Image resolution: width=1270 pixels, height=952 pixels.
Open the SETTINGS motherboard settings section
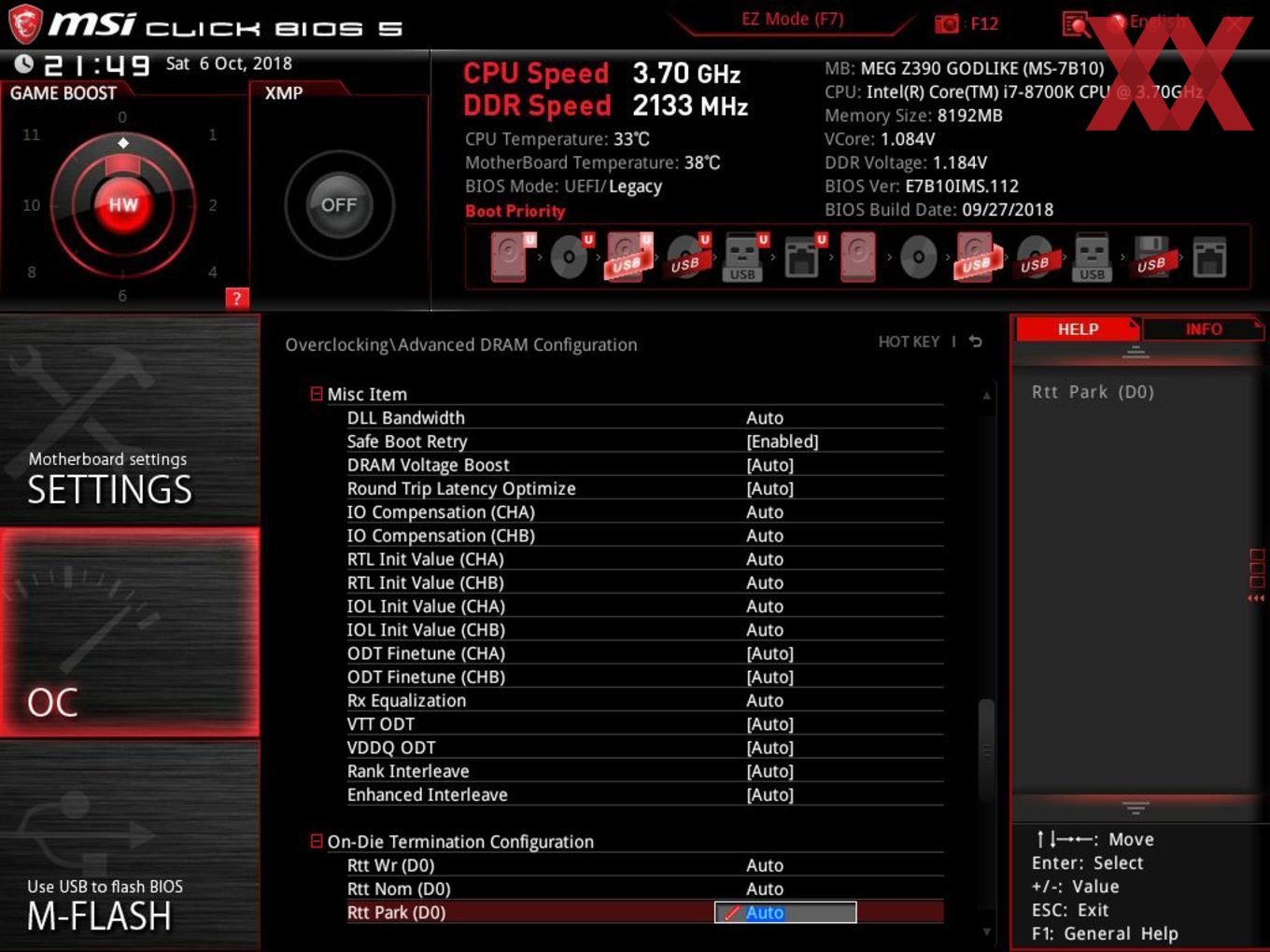click(x=130, y=418)
